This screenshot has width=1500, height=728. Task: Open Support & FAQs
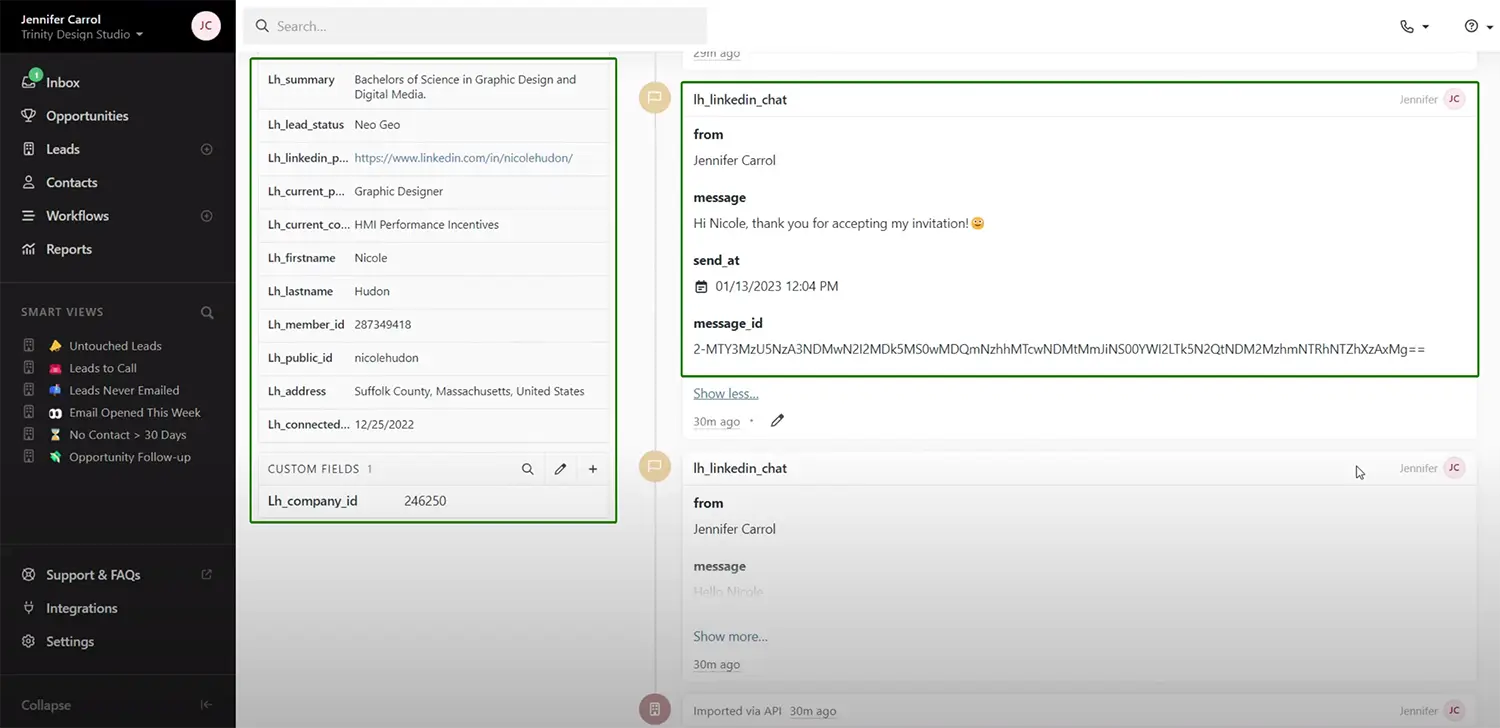pyautogui.click(x=93, y=575)
